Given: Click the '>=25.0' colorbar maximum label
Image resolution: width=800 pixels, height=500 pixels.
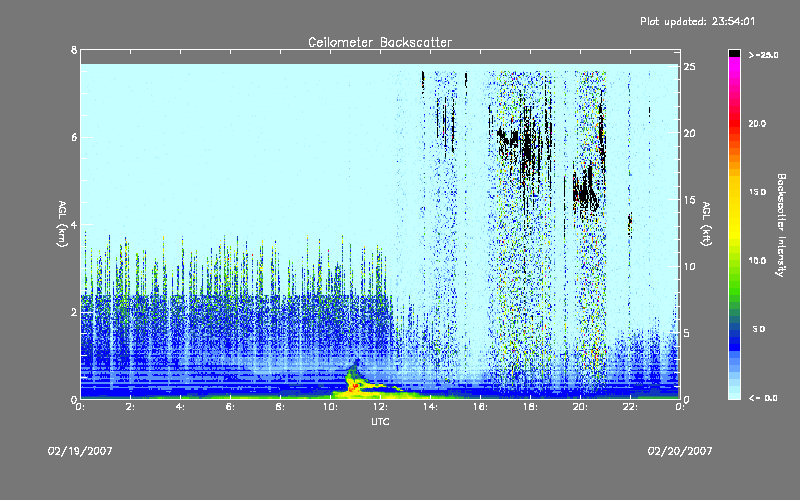Looking at the screenshot, I should tap(763, 55).
